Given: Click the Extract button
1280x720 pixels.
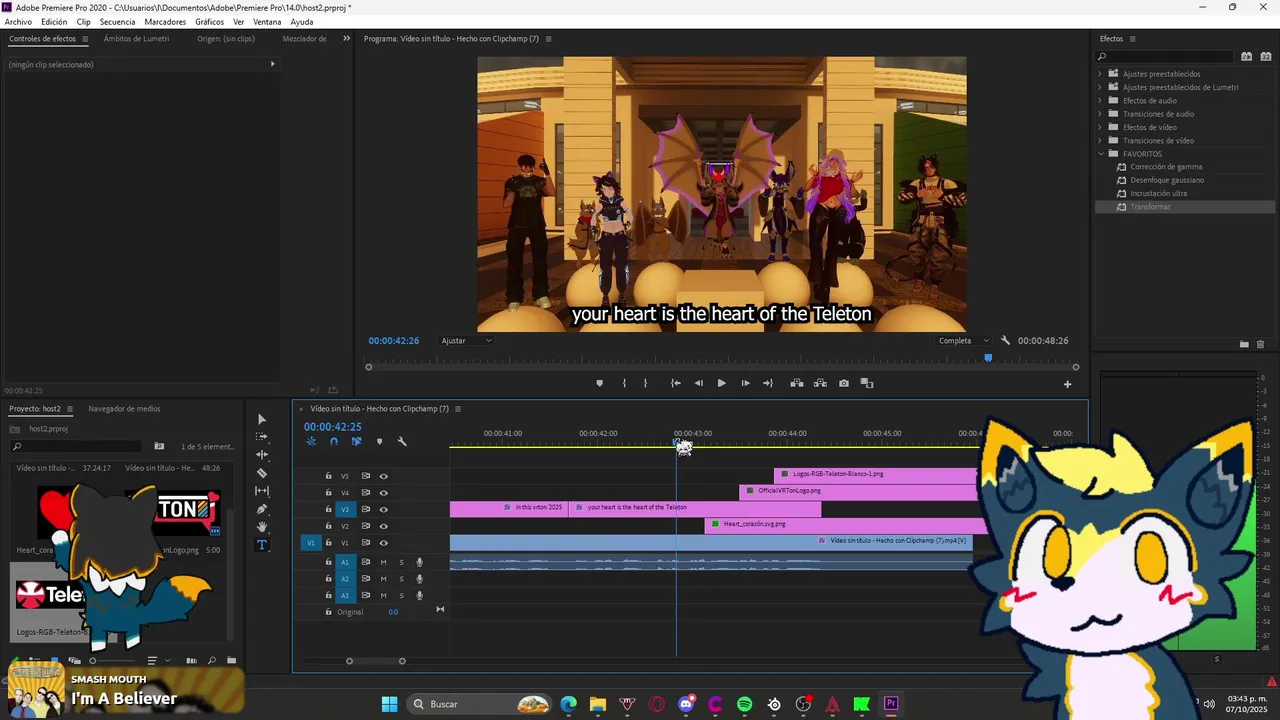Looking at the screenshot, I should coord(820,383).
